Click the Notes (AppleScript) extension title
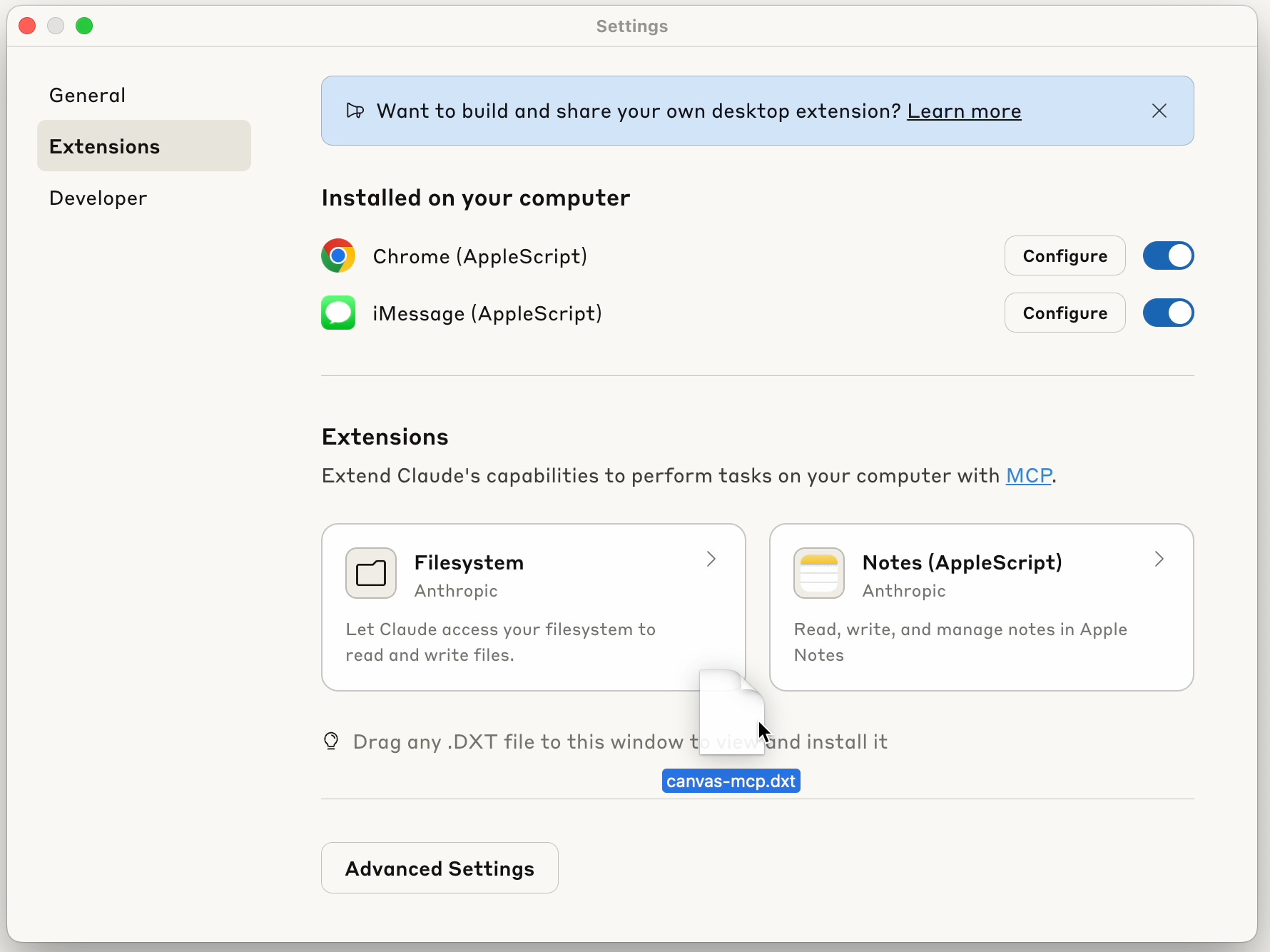 point(962,562)
